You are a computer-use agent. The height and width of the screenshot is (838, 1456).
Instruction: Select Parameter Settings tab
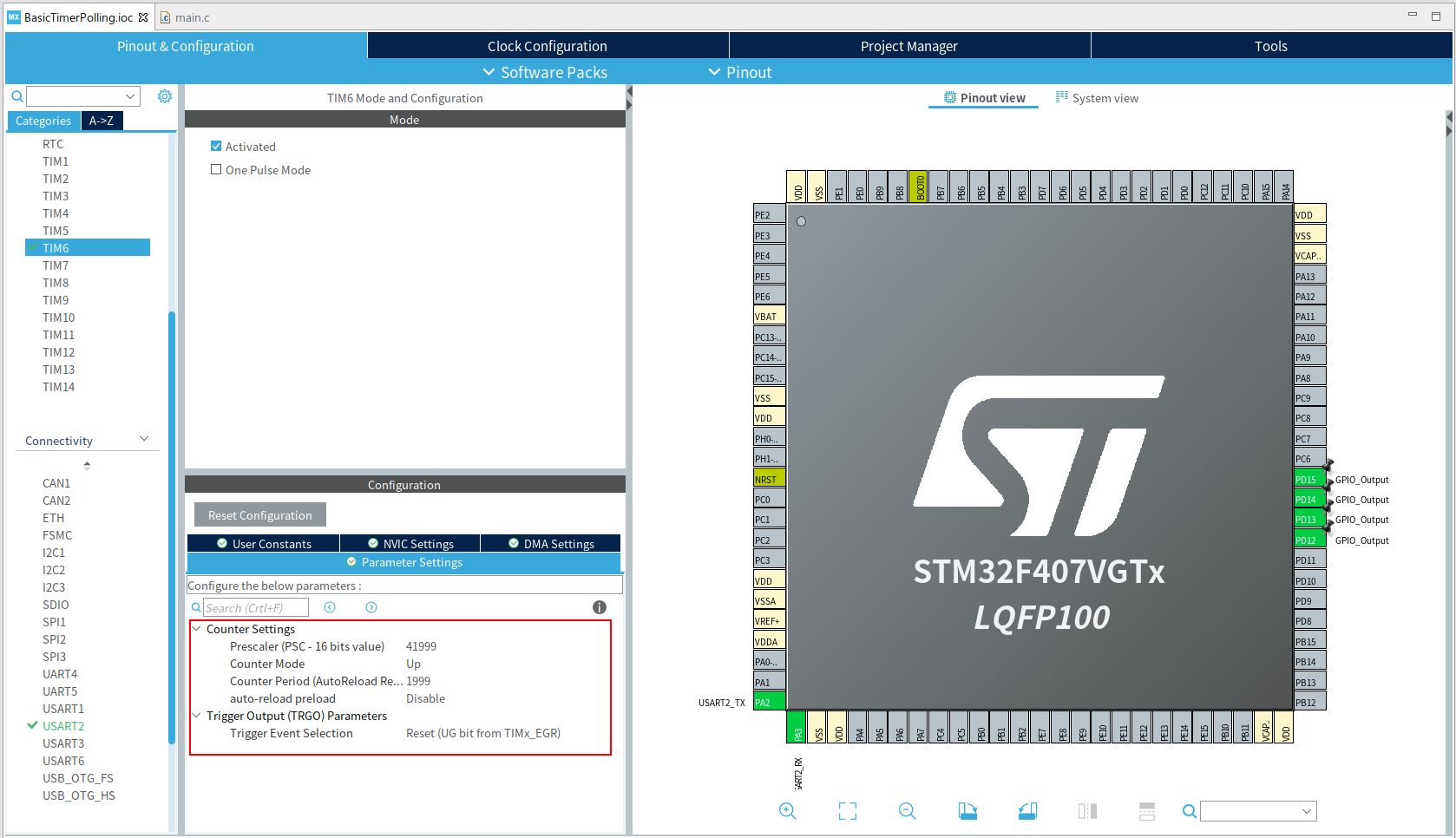(404, 562)
